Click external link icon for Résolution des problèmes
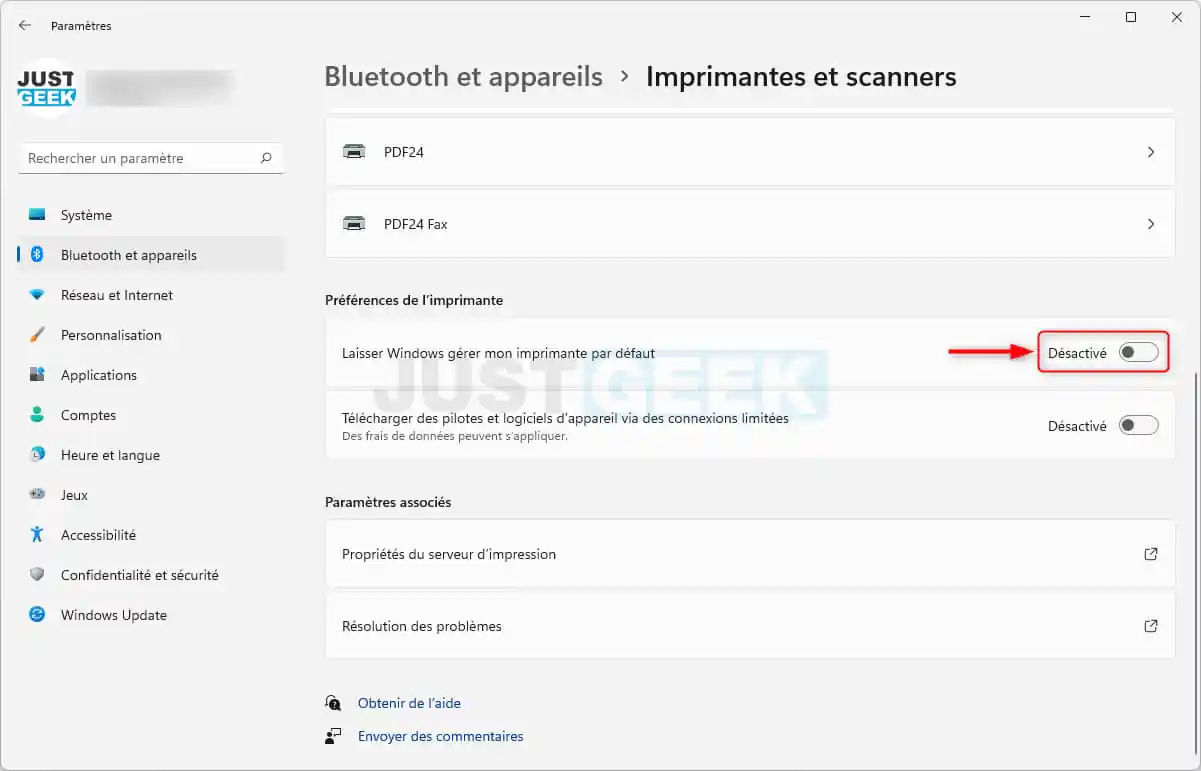This screenshot has width=1201, height=771. (x=1151, y=626)
